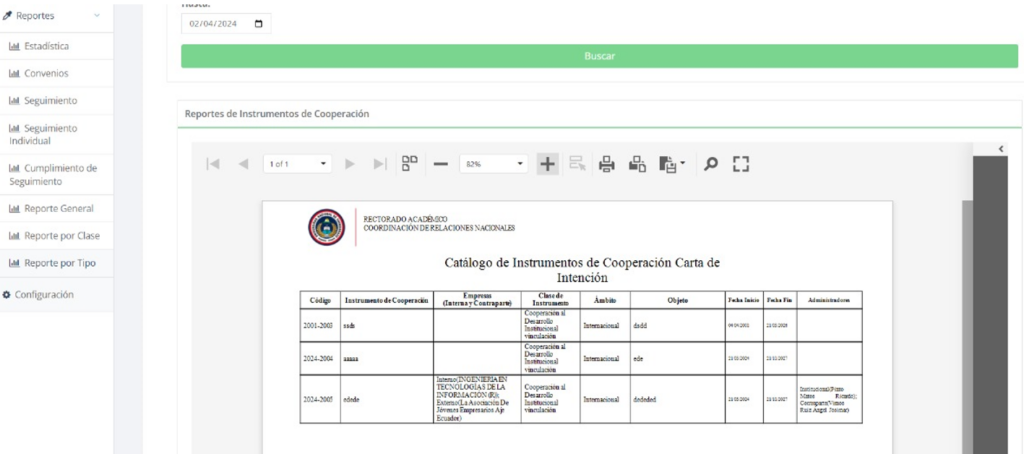Click the Código column header
Image resolution: width=1024 pixels, height=454 pixels.
[320, 300]
